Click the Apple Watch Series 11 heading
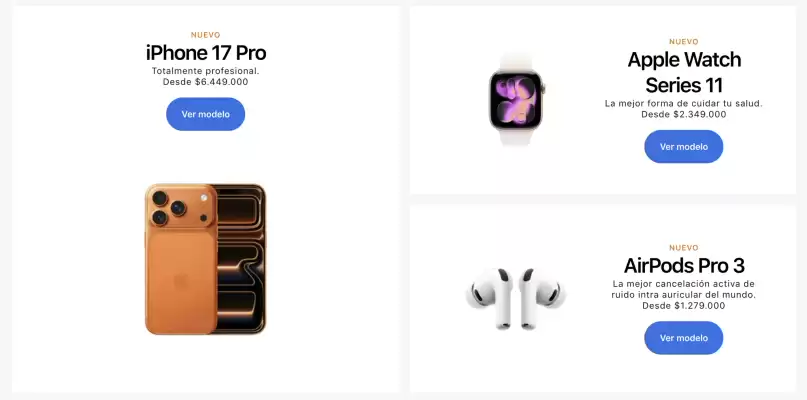 pos(684,72)
